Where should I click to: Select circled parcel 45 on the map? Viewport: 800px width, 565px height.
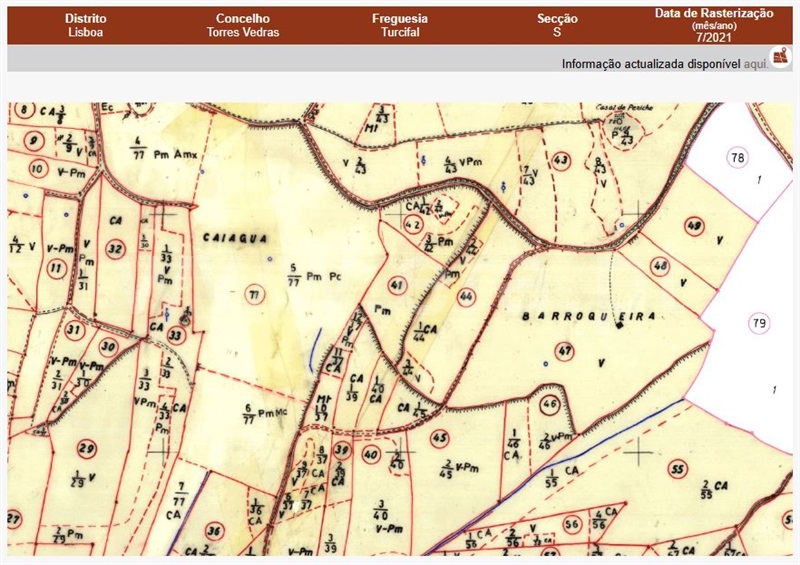pos(440,438)
